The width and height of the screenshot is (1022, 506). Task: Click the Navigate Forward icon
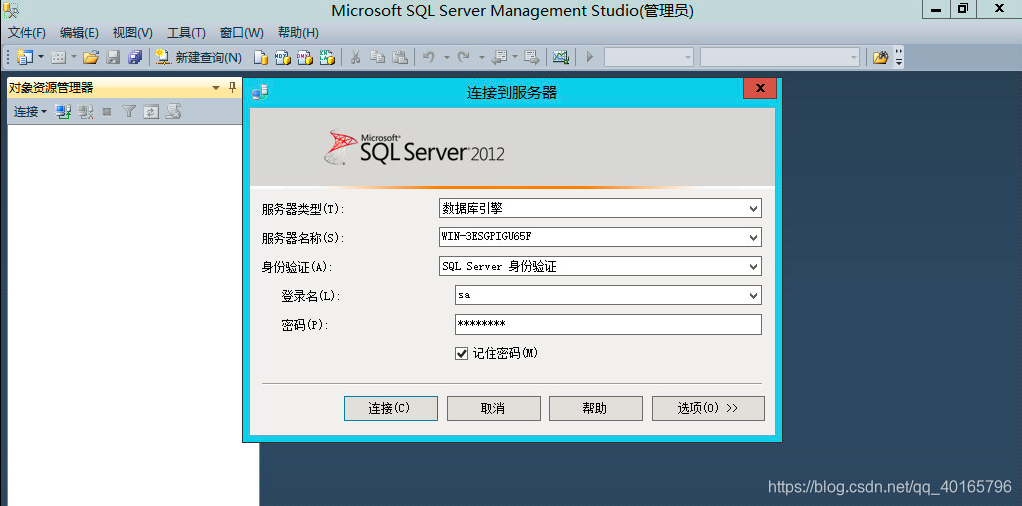click(x=533, y=57)
